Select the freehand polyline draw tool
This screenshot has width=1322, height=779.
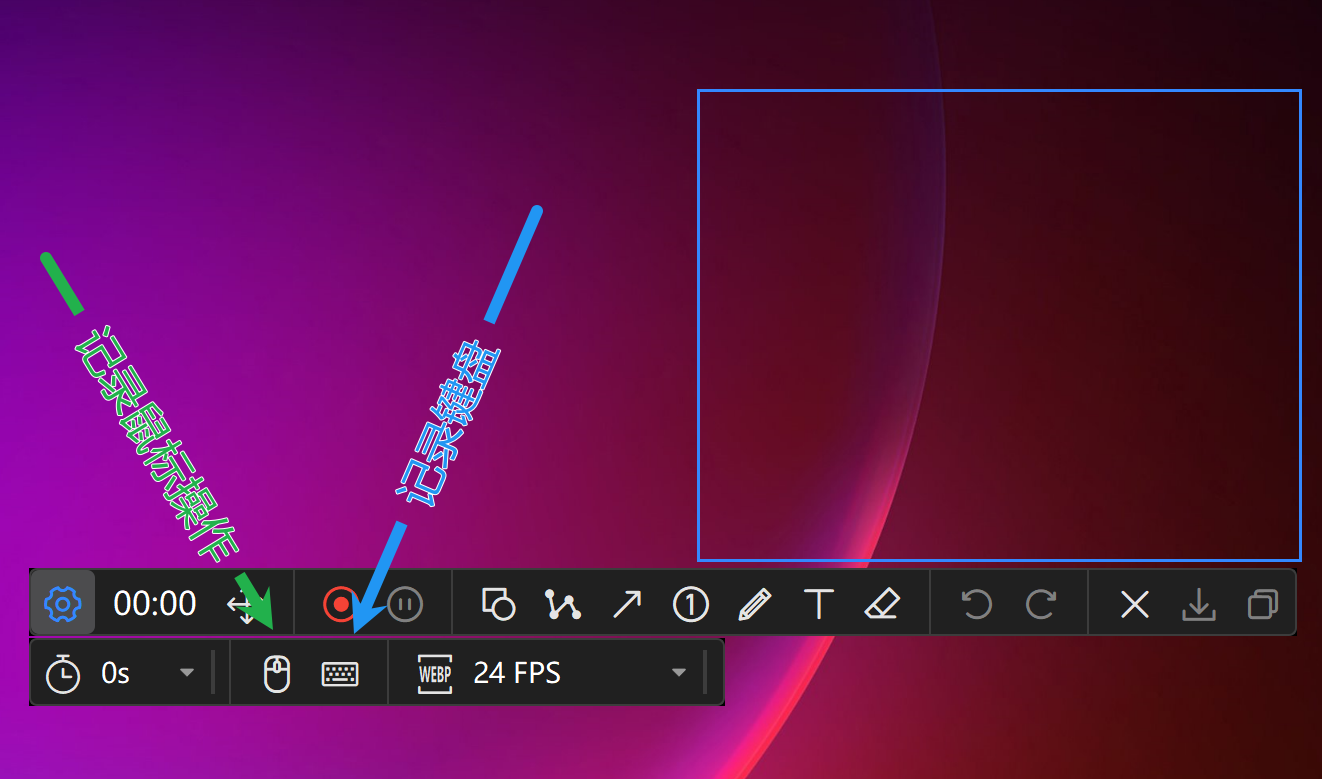[x=563, y=603]
